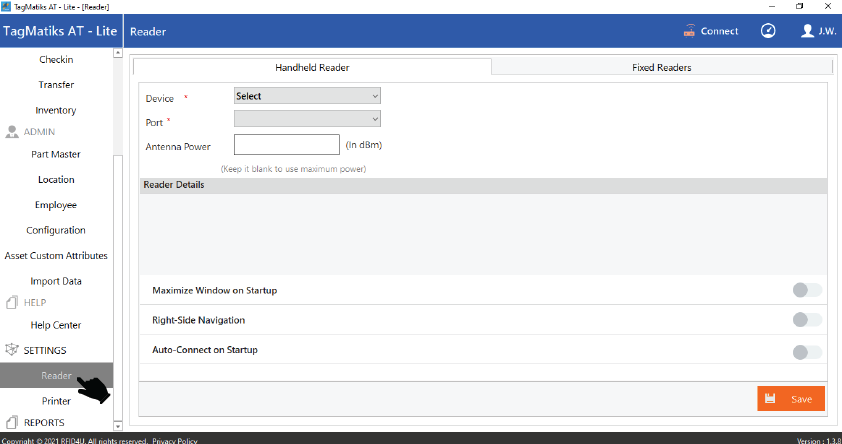The image size is (842, 444).
Task: Select the Handheld Reader tab
Action: tap(312, 68)
